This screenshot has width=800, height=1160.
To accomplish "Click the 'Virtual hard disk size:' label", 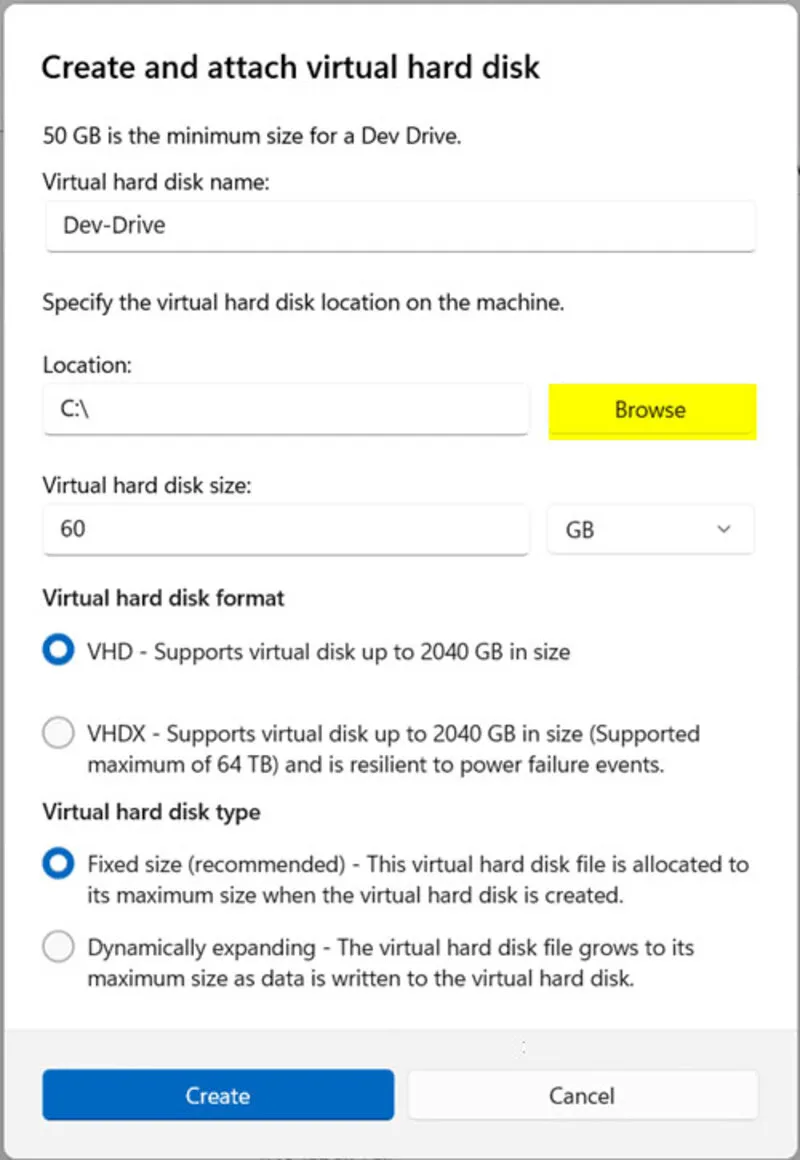I will (x=147, y=485).
